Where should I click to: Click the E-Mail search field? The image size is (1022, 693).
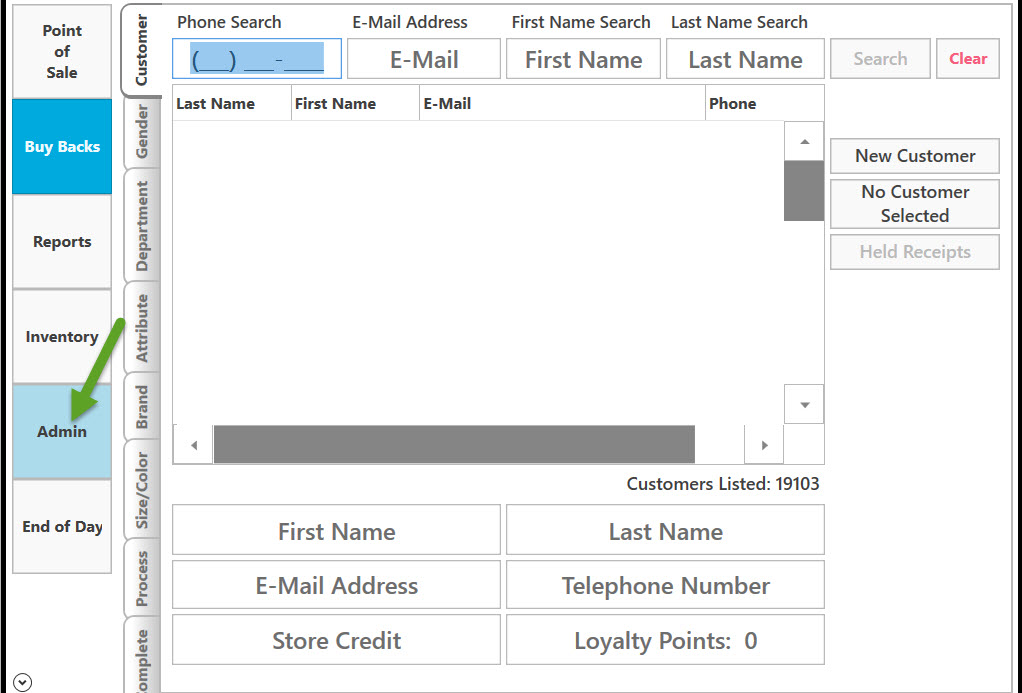point(424,59)
